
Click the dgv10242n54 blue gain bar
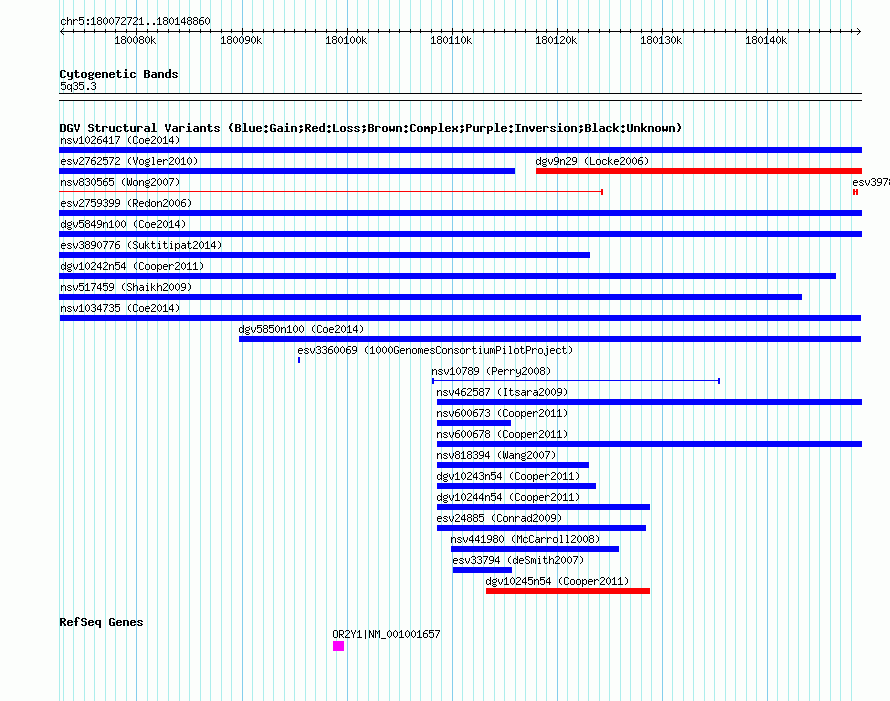[448, 276]
